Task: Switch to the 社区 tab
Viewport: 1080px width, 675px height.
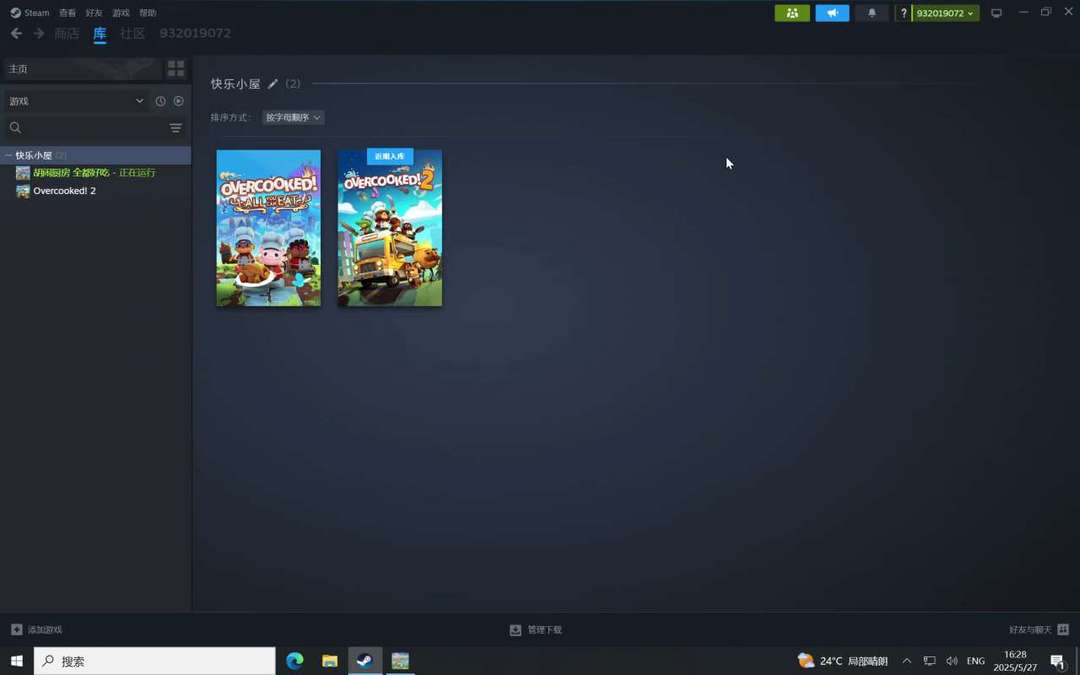Action: (x=132, y=33)
